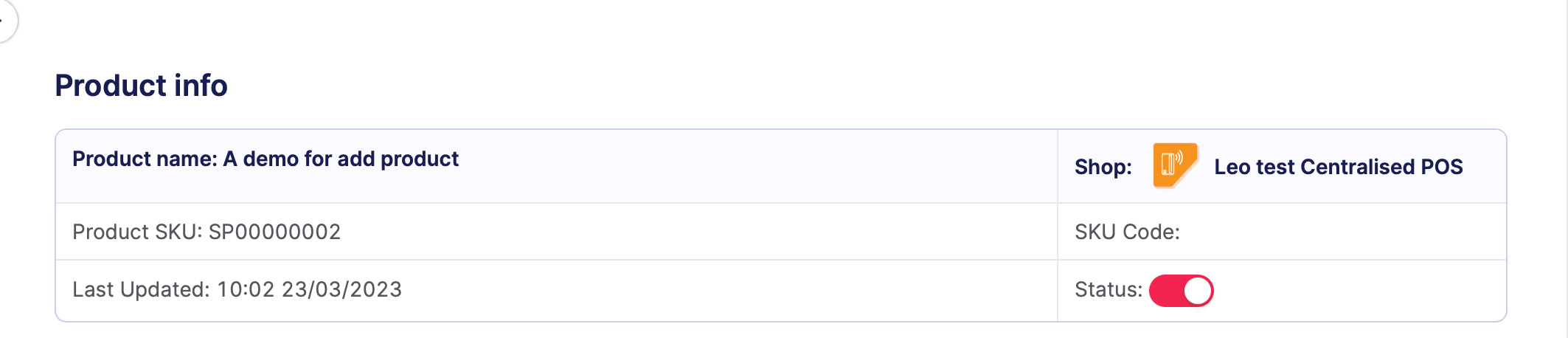Click the time 10:02 in Last Updated
The width and height of the screenshot is (1568, 338).
[246, 289]
